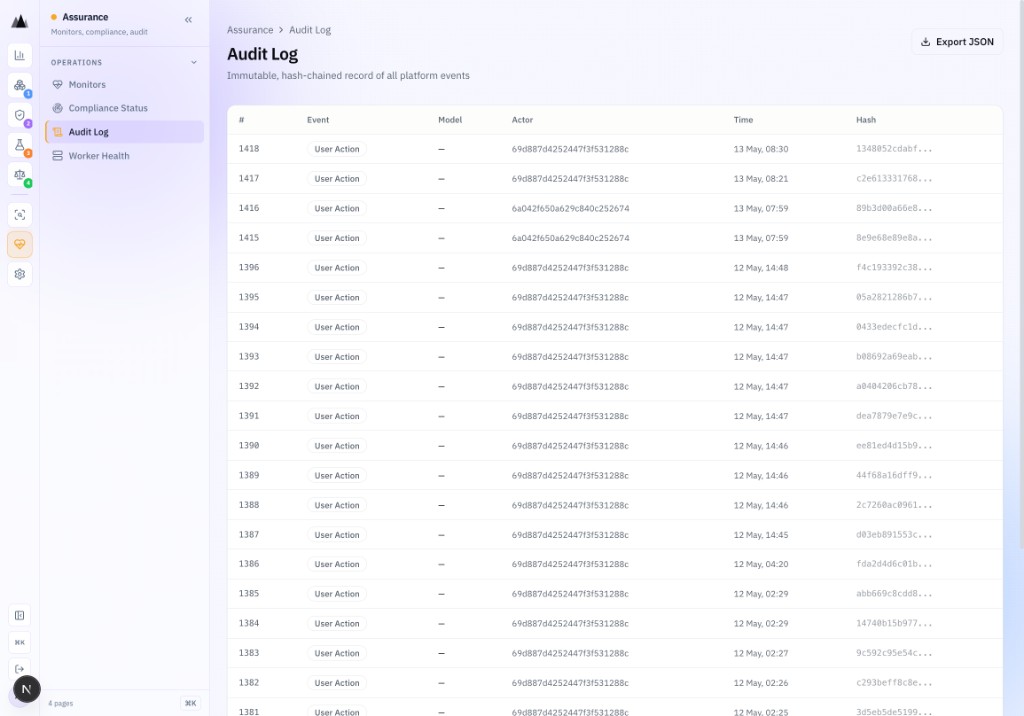1024x716 pixels.
Task: Click time 12 May, 04:20 in row 1386
Action: pyautogui.click(x=761, y=564)
